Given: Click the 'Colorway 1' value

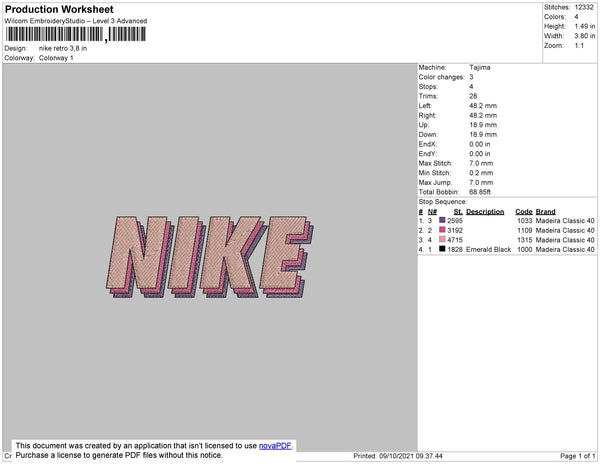Looking at the screenshot, I should (56, 58).
